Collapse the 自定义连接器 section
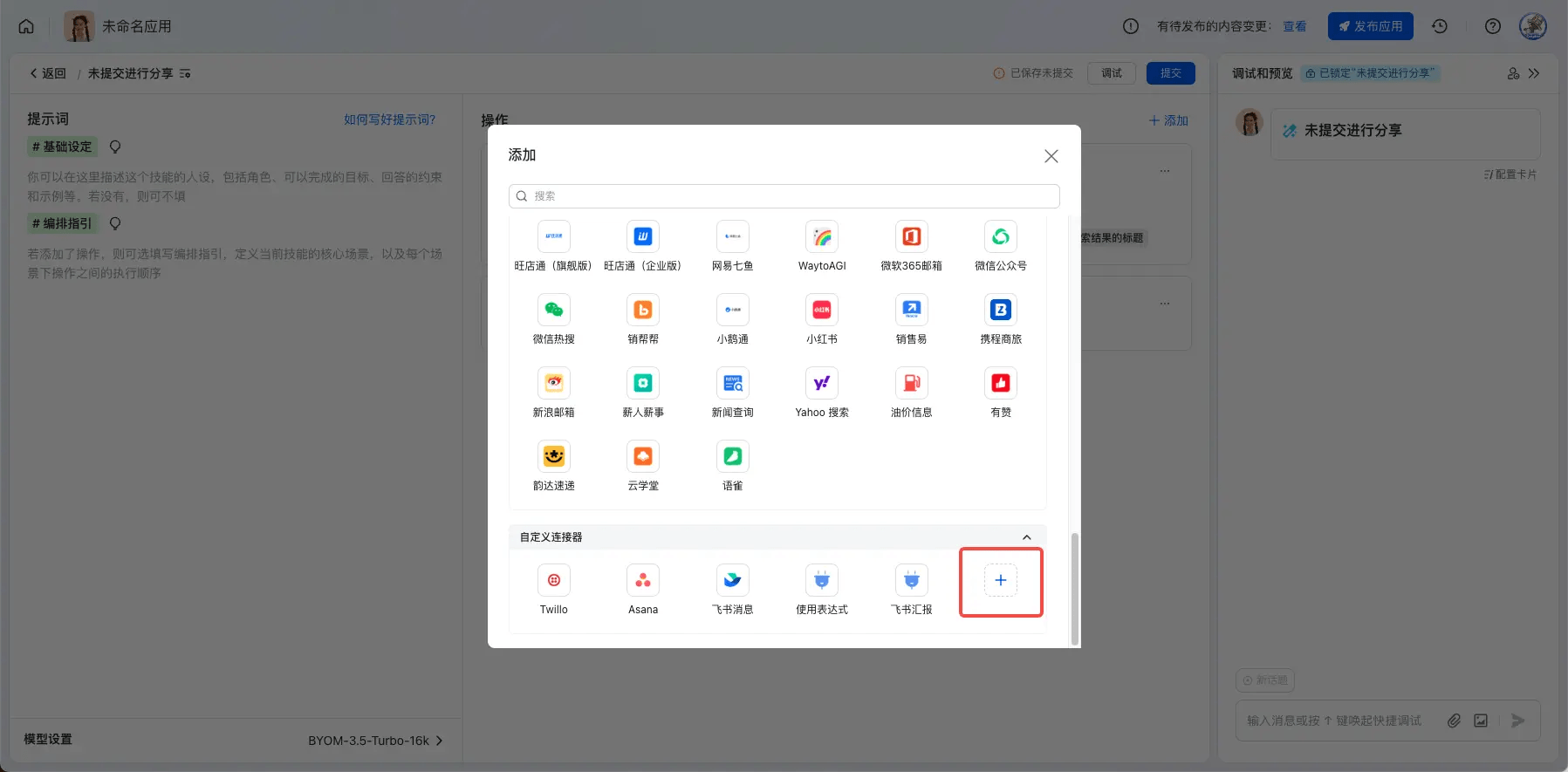Viewport: 1568px width, 772px height. click(x=1027, y=537)
